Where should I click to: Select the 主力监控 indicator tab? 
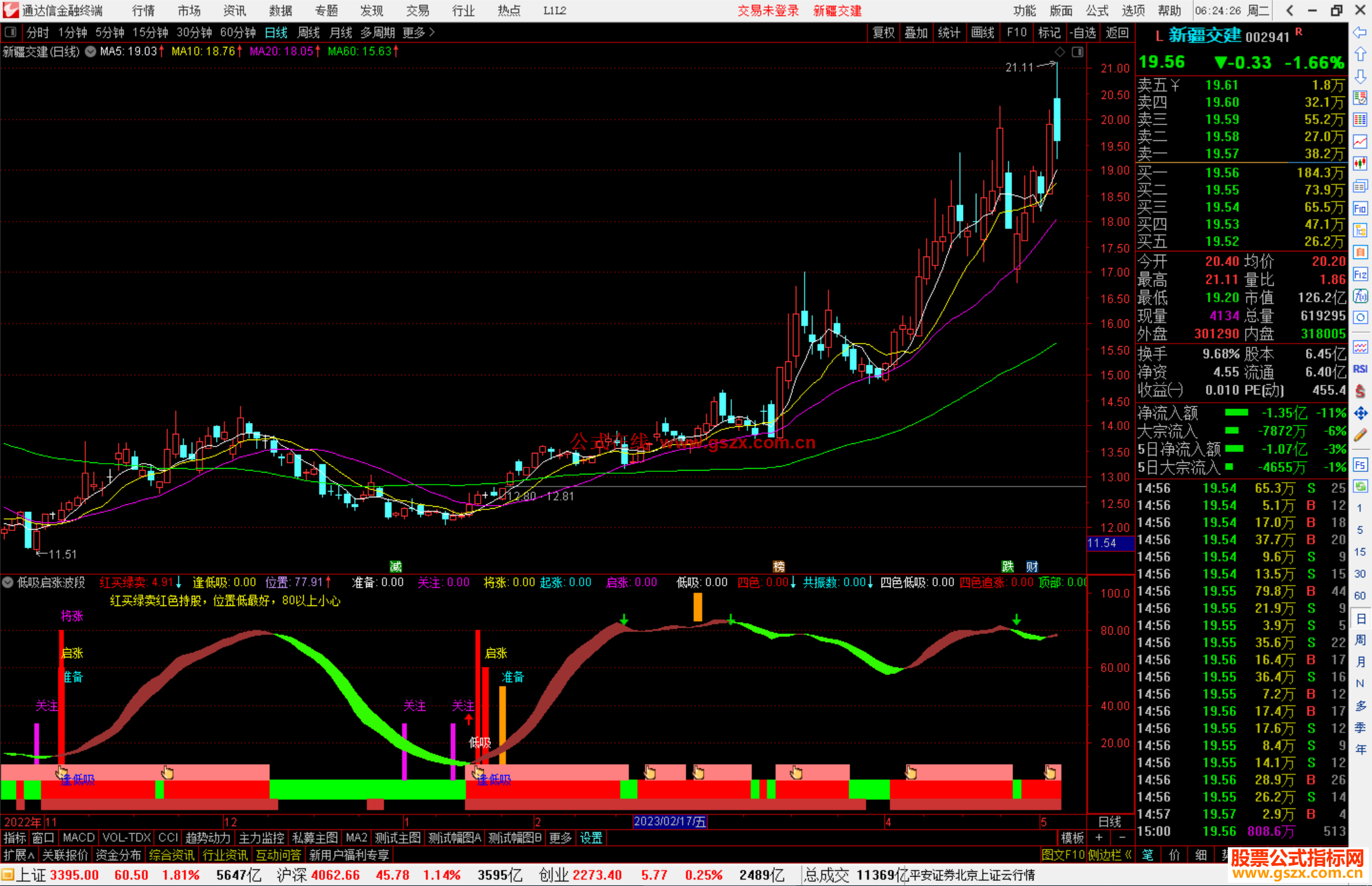point(260,838)
